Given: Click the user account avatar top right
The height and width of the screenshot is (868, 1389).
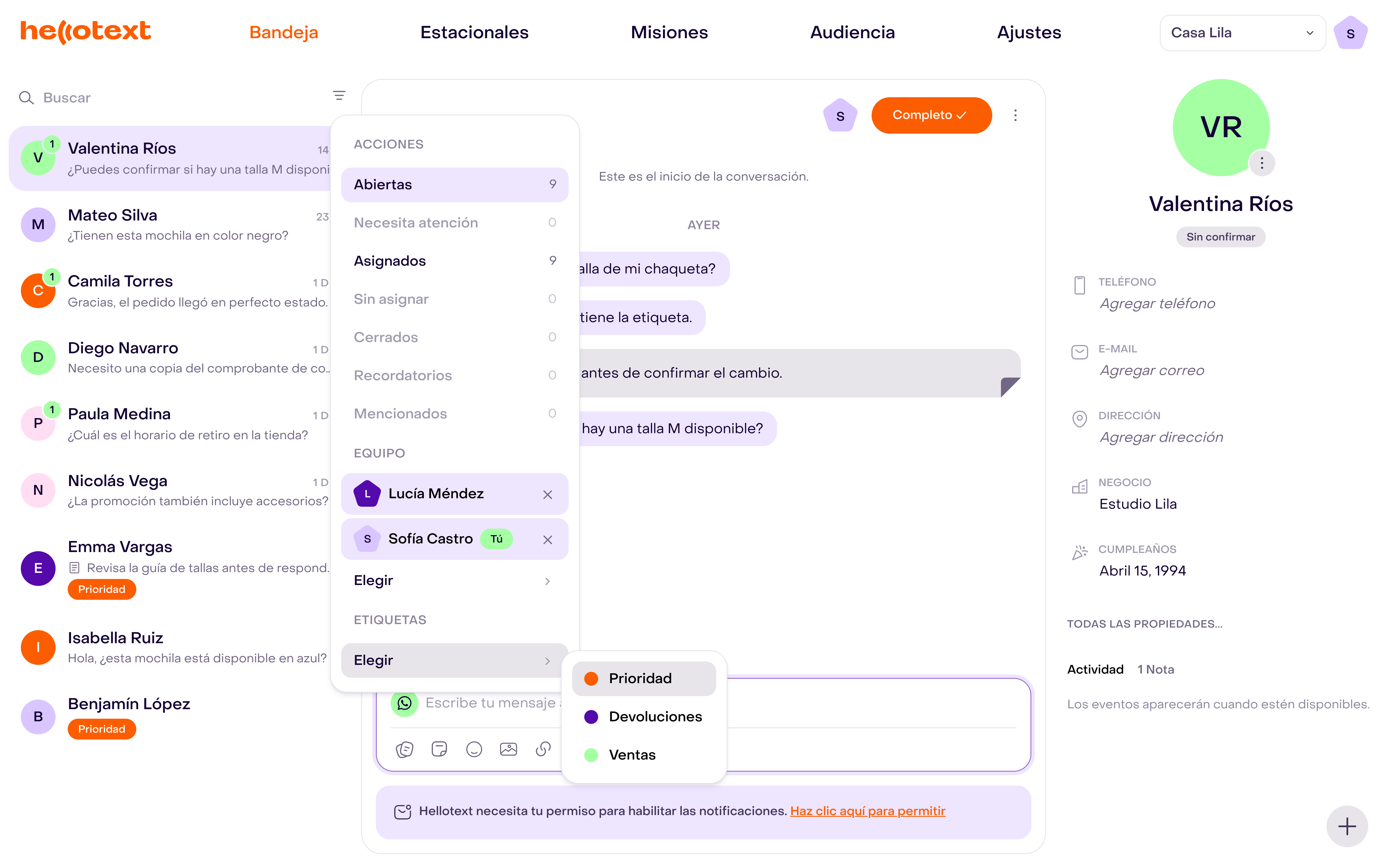Looking at the screenshot, I should pos(1351,33).
